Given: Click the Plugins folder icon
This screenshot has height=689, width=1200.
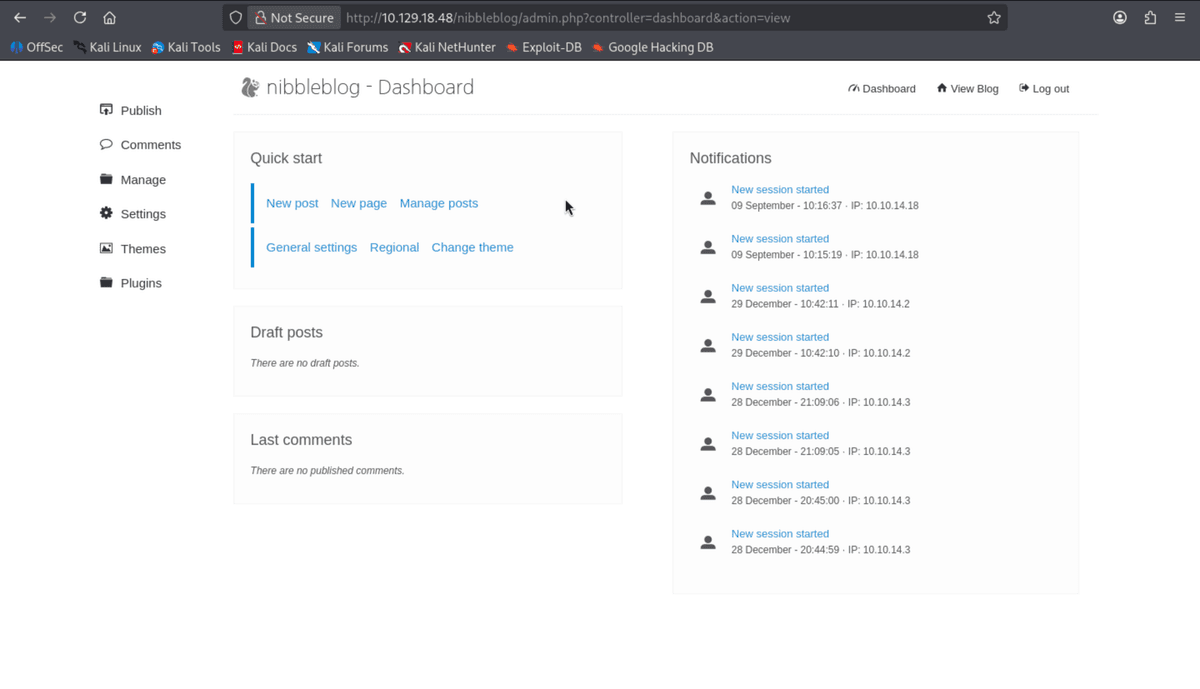Looking at the screenshot, I should [x=106, y=282].
